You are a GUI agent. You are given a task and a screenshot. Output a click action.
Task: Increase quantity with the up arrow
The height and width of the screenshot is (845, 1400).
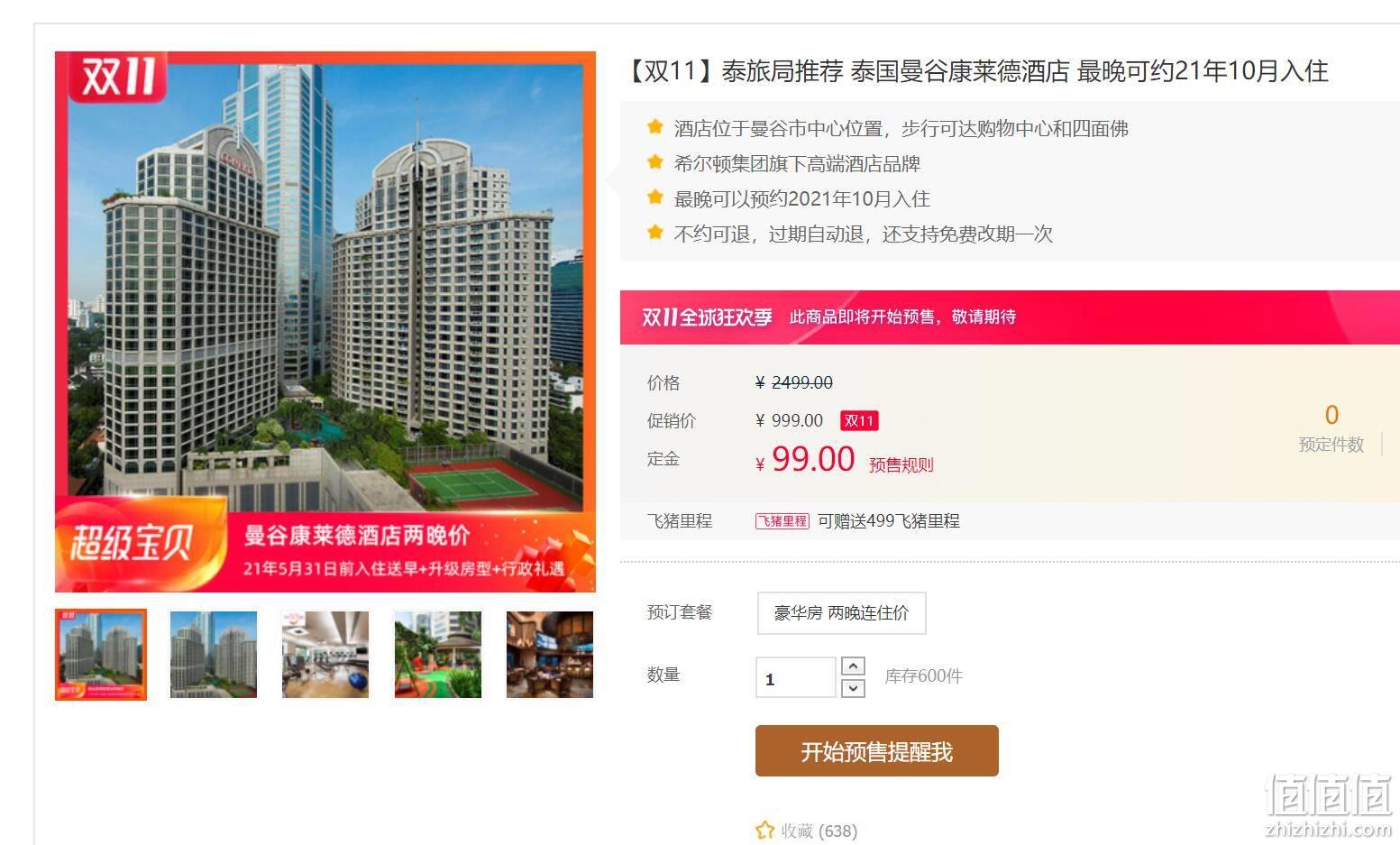click(853, 666)
